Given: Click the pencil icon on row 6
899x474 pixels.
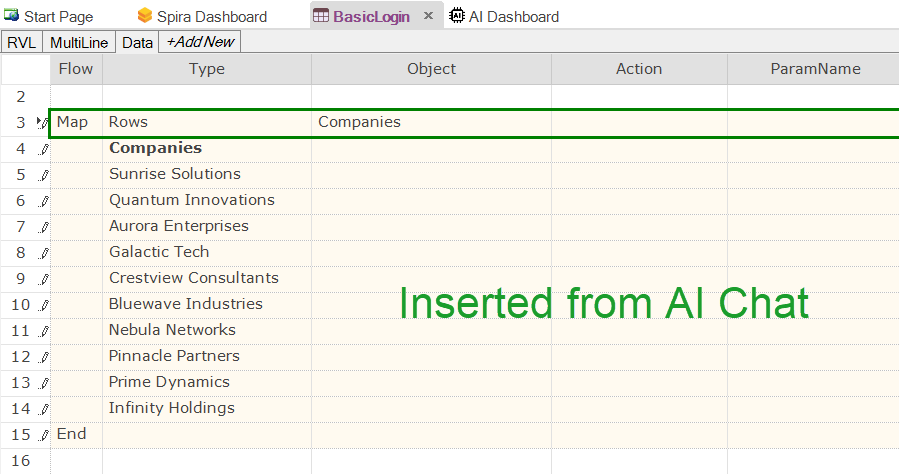Looking at the screenshot, I should click(43, 201).
